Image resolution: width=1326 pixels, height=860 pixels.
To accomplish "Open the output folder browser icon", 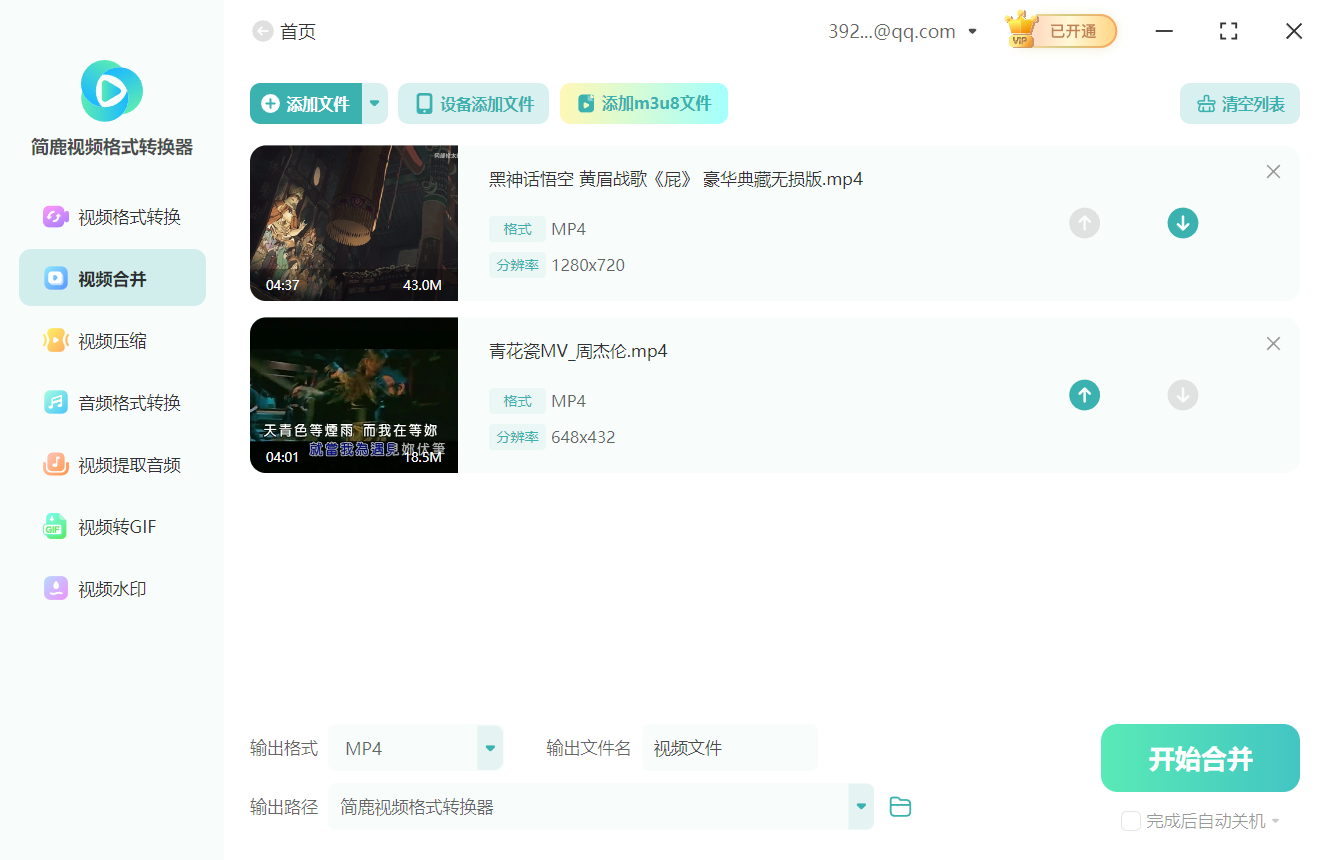I will 899,807.
